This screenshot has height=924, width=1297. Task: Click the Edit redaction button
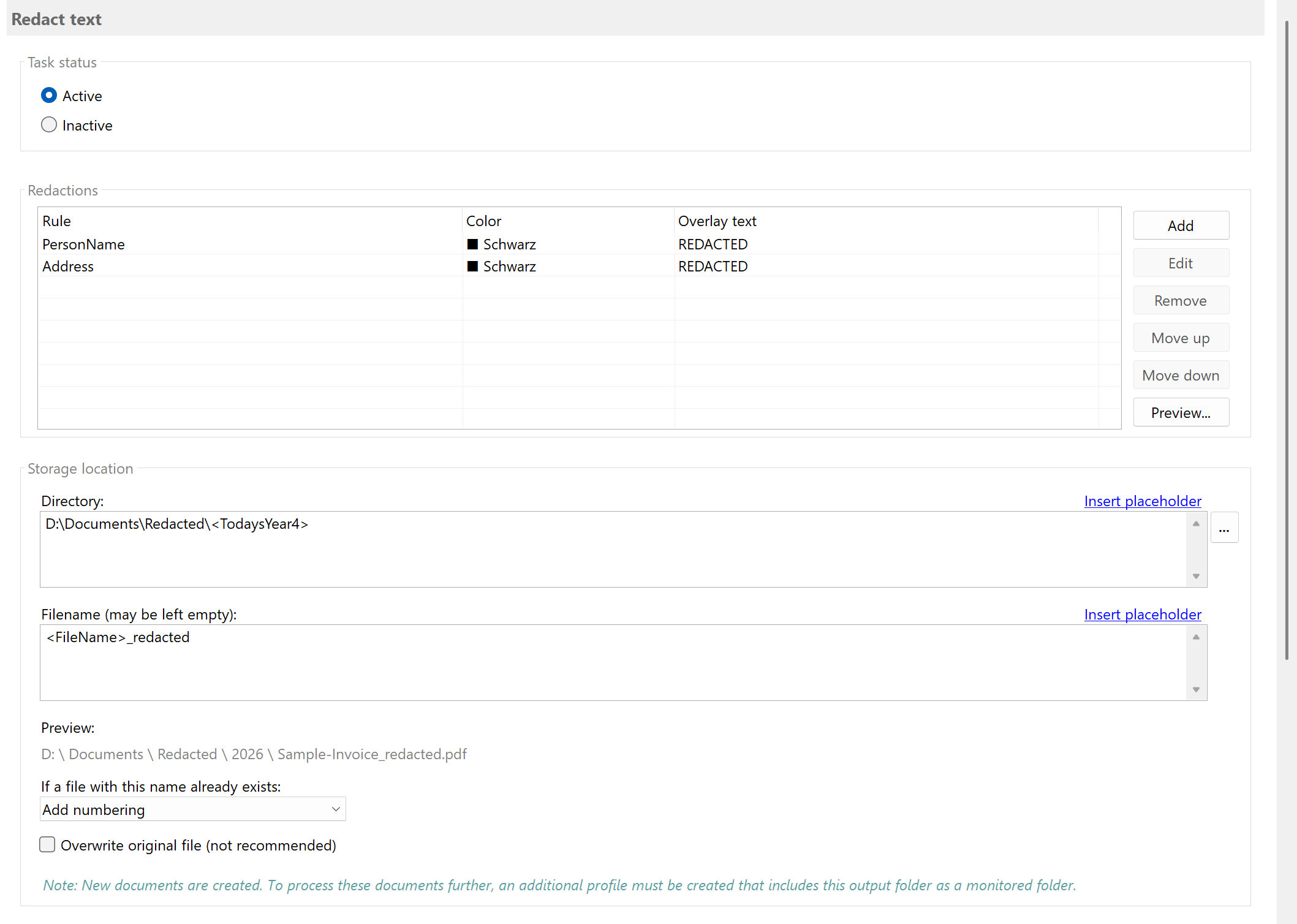point(1180,263)
